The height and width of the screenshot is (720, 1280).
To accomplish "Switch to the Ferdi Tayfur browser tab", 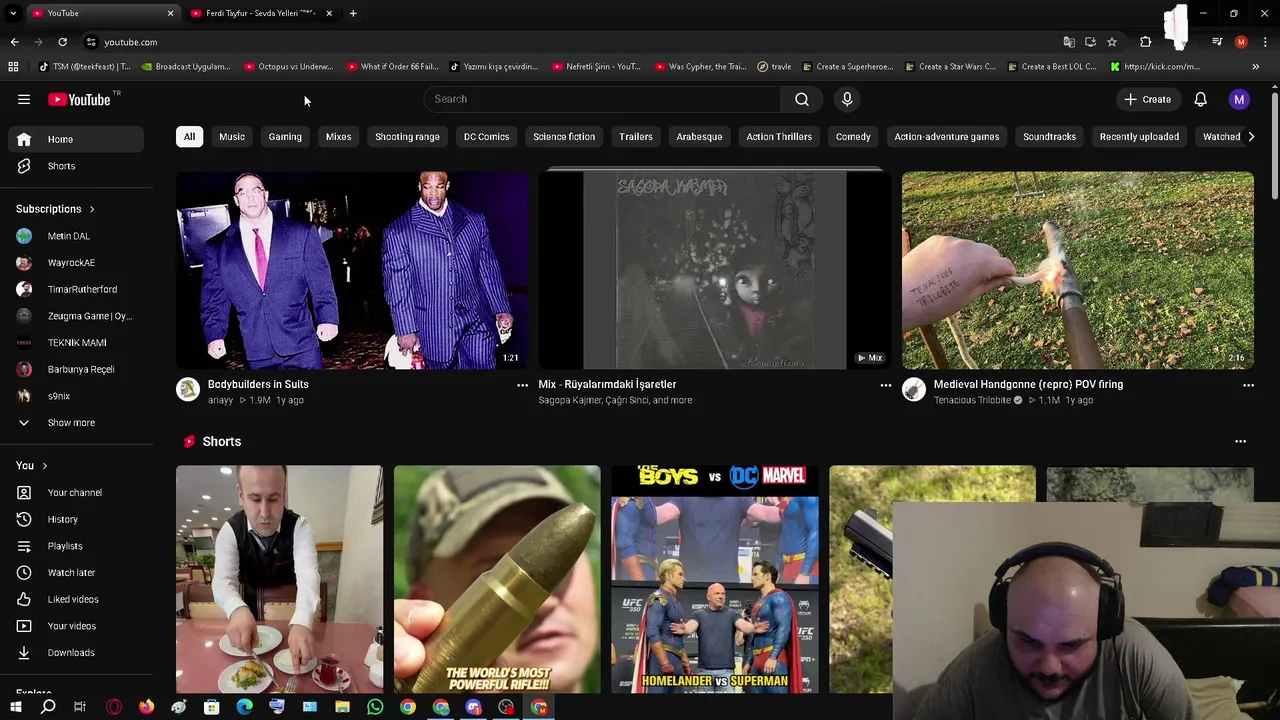I will pos(260,13).
